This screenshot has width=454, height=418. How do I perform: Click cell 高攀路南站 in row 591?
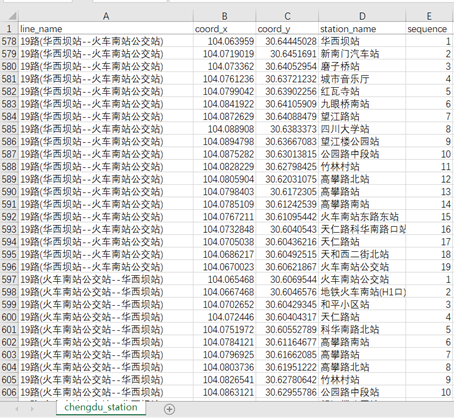362,204
